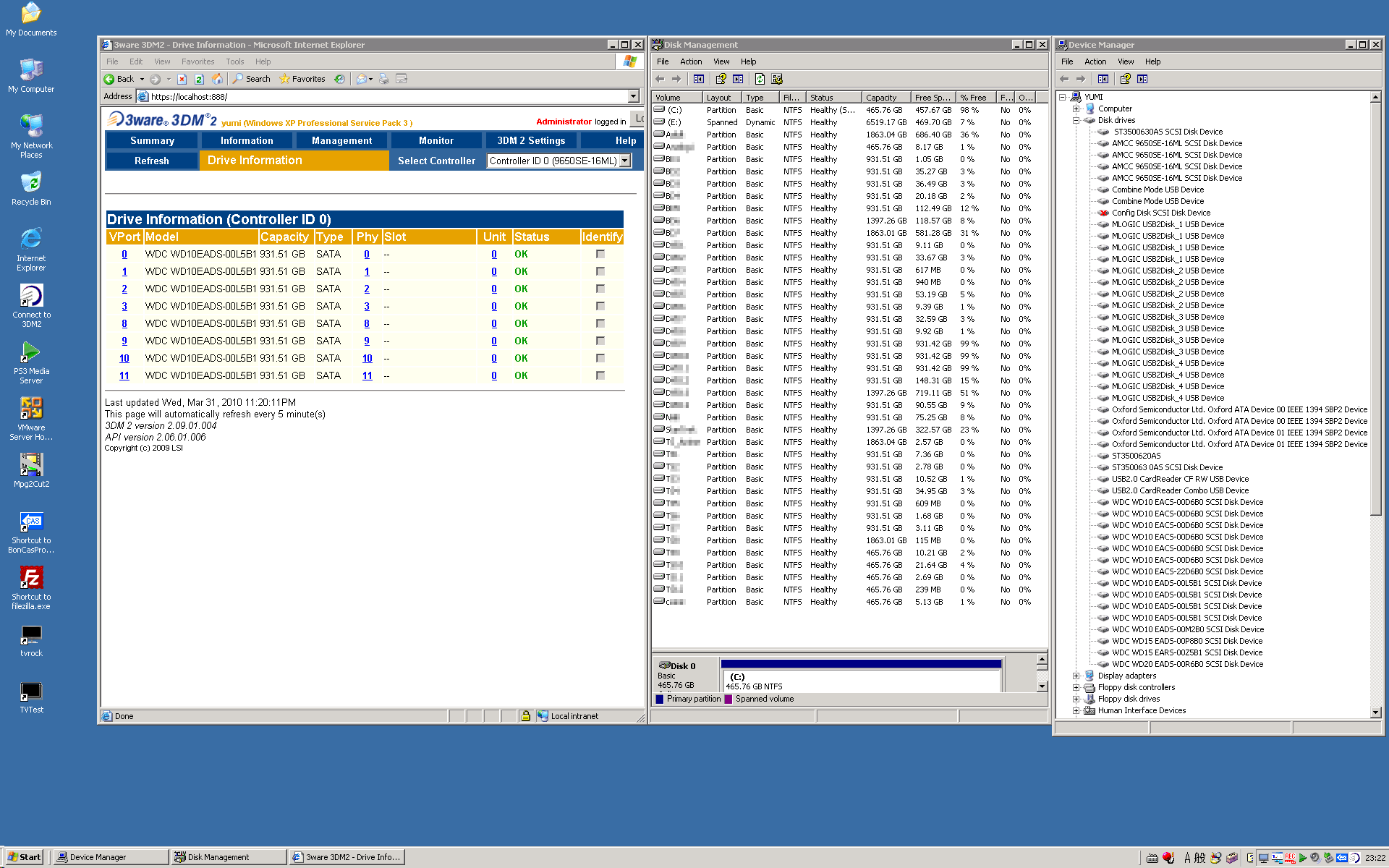Click Show/Hide Console Tree icon in Device Manager

(1103, 79)
